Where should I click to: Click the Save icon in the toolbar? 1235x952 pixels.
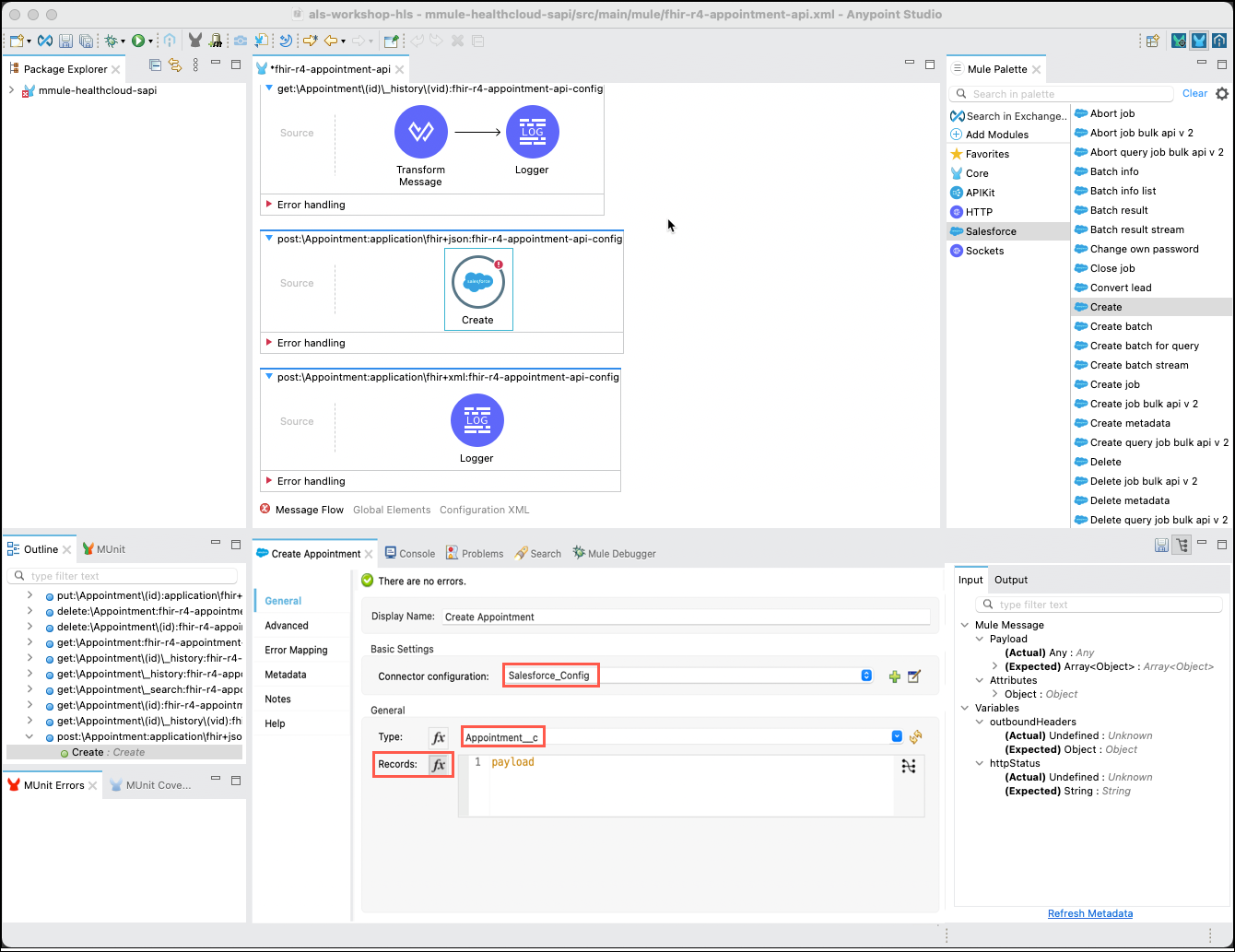[x=65, y=41]
